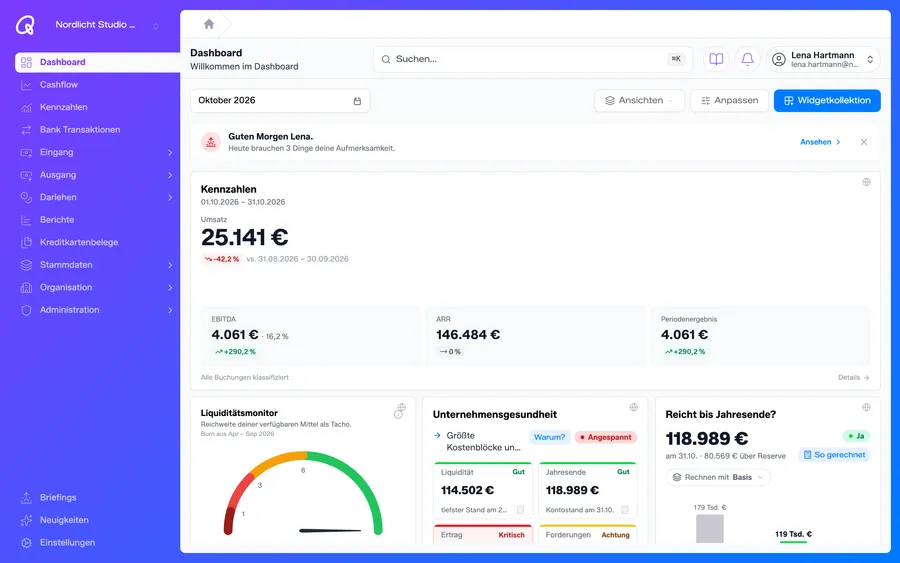
Task: Click the EBITDA 4.061 € tile
Action: pos(310,336)
